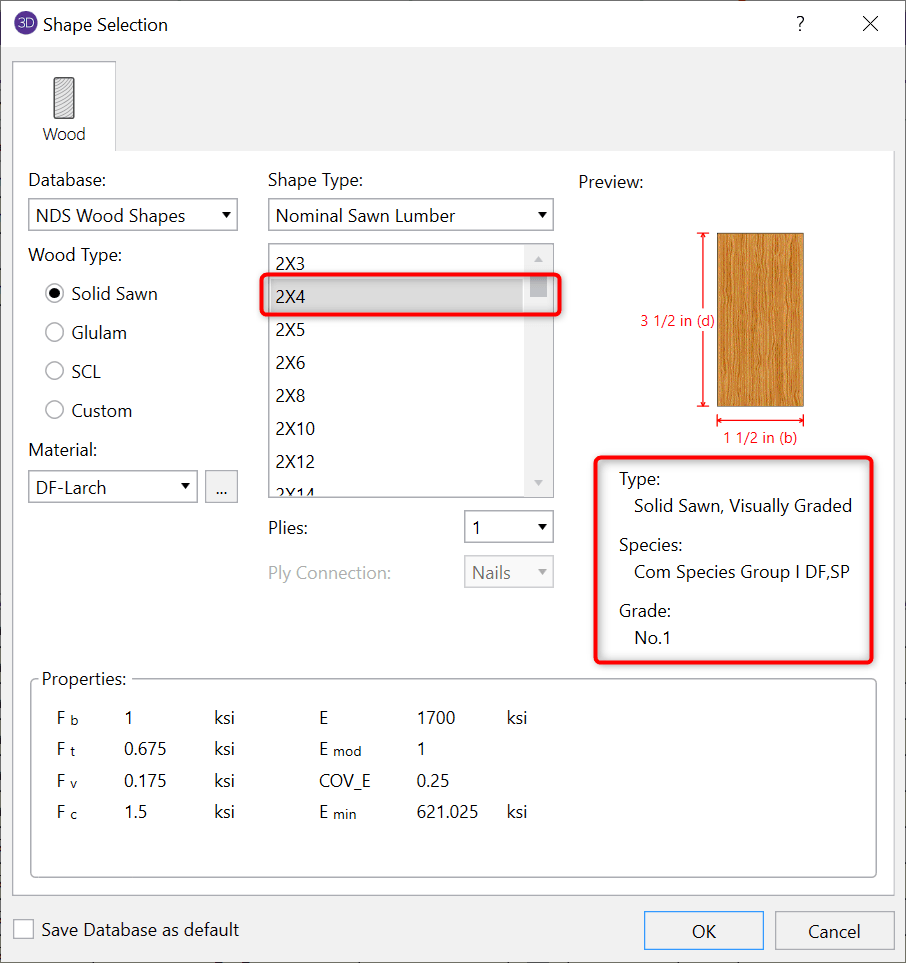Select the Solid Sawn radio button
This screenshot has width=906, height=963.
coord(55,294)
